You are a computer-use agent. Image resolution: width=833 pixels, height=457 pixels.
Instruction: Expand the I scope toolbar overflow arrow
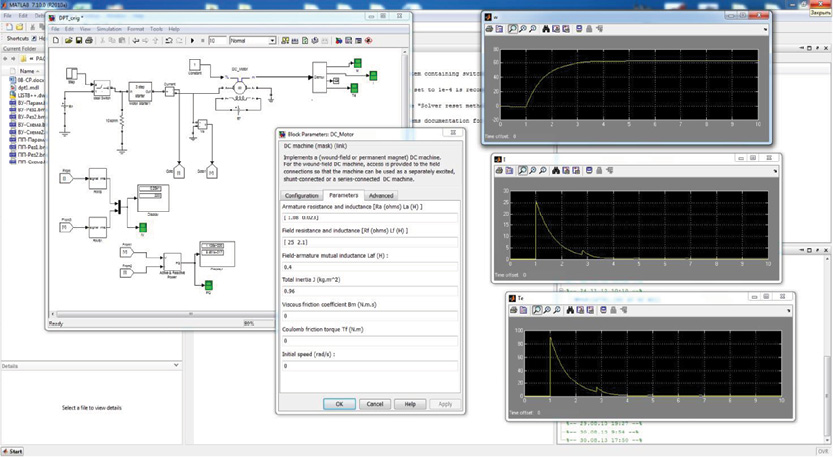click(775, 171)
